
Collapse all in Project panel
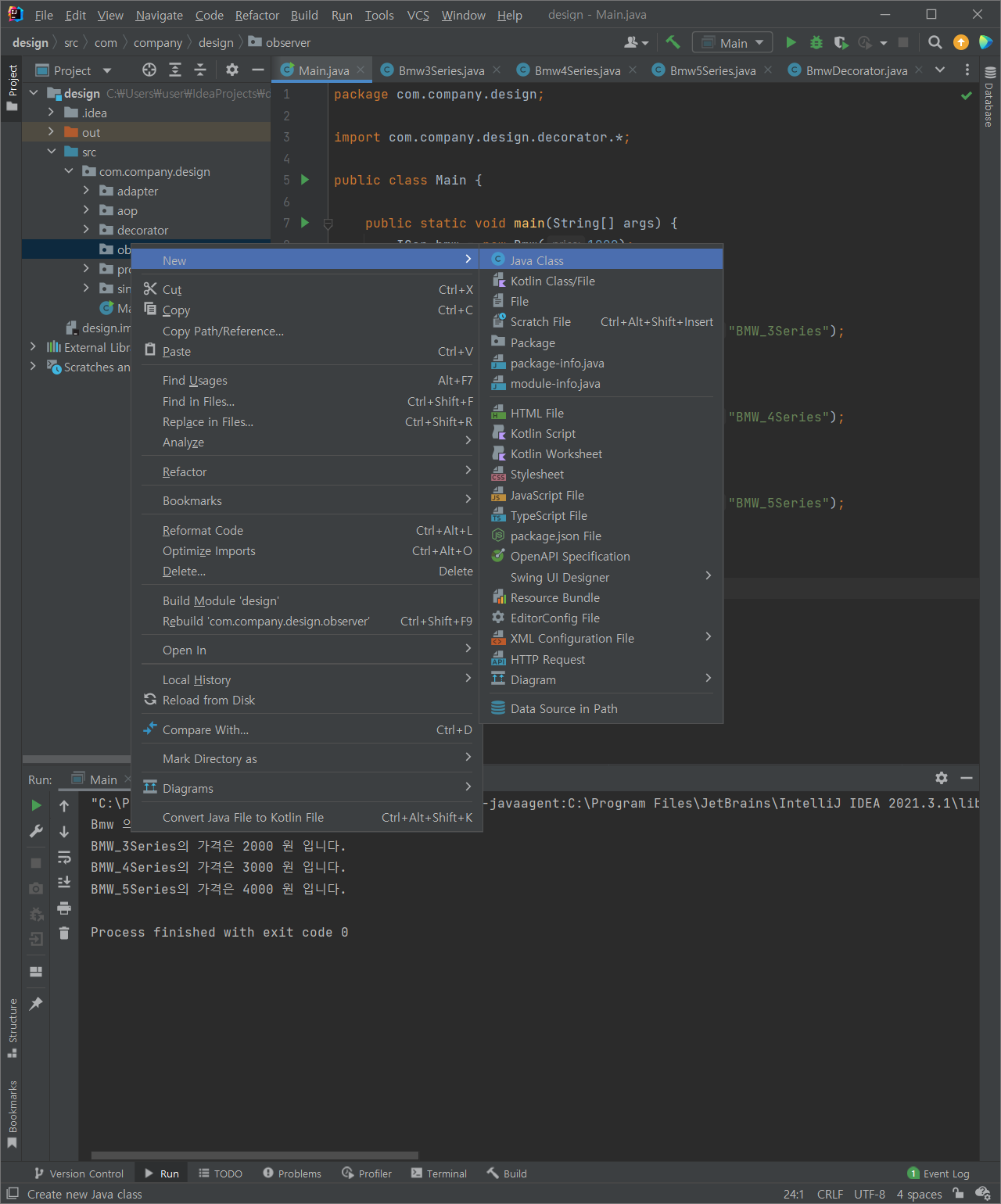pyautogui.click(x=200, y=70)
